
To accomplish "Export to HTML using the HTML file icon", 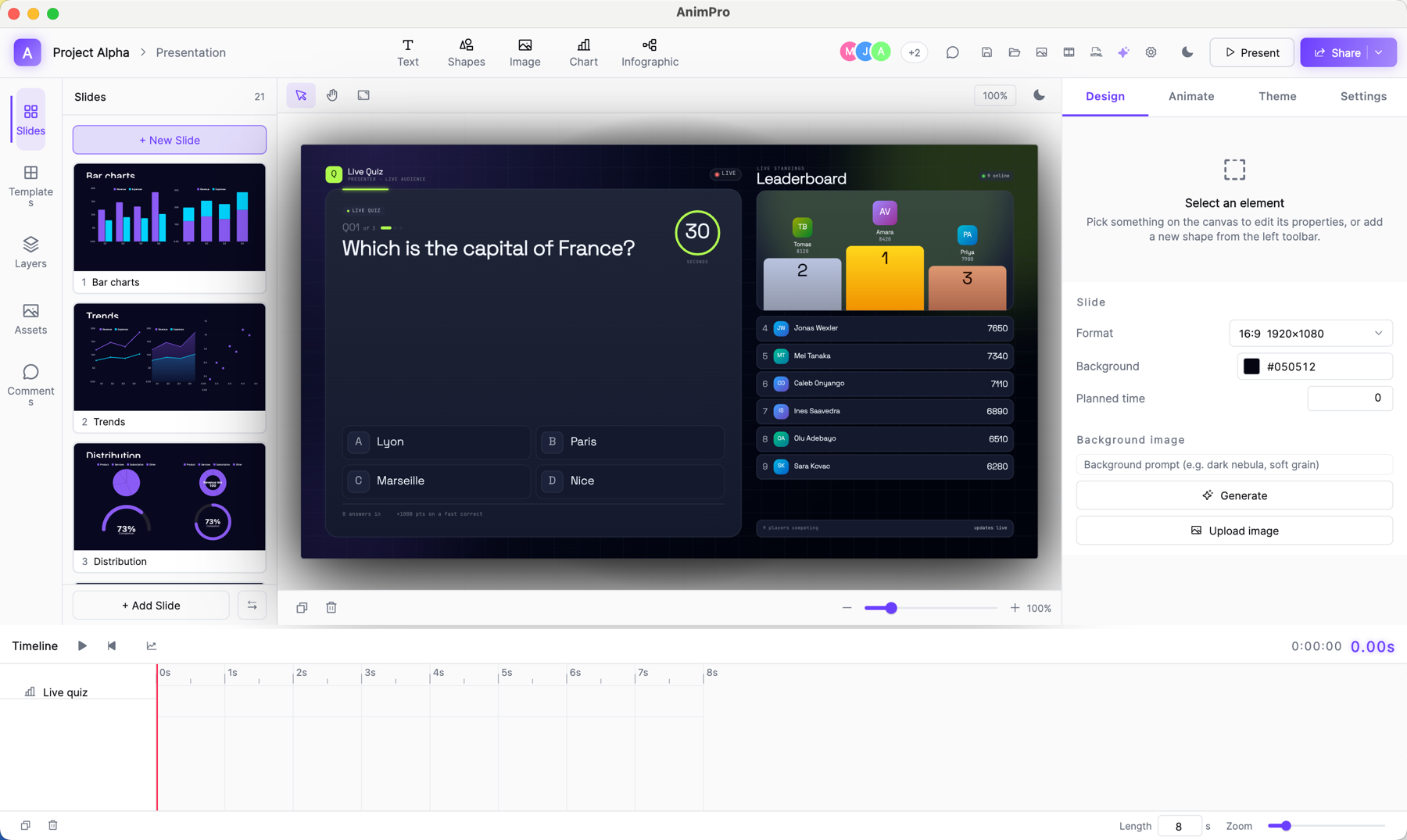I will 1096,52.
